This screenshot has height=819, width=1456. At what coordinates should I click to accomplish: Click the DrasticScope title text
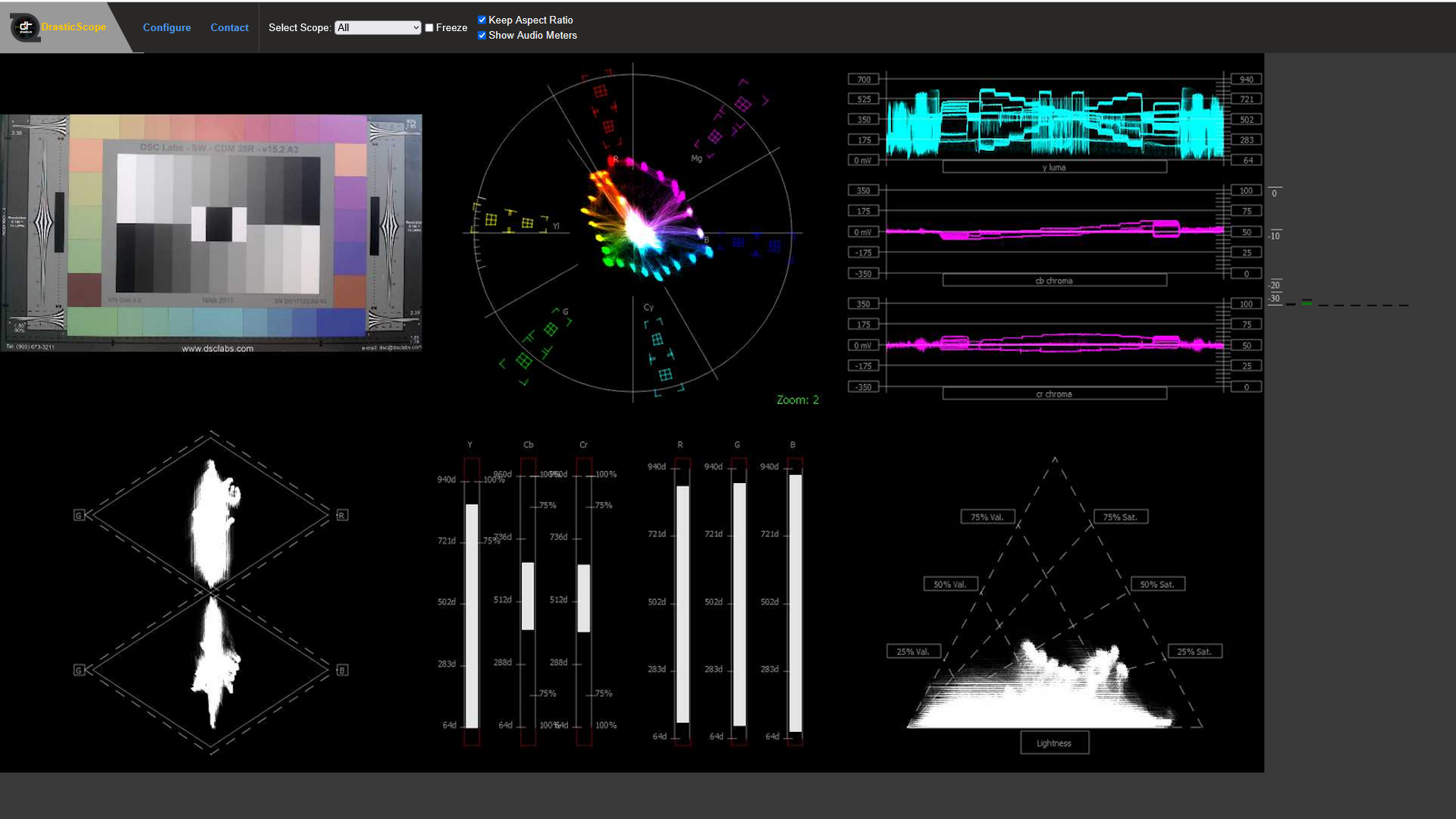74,27
